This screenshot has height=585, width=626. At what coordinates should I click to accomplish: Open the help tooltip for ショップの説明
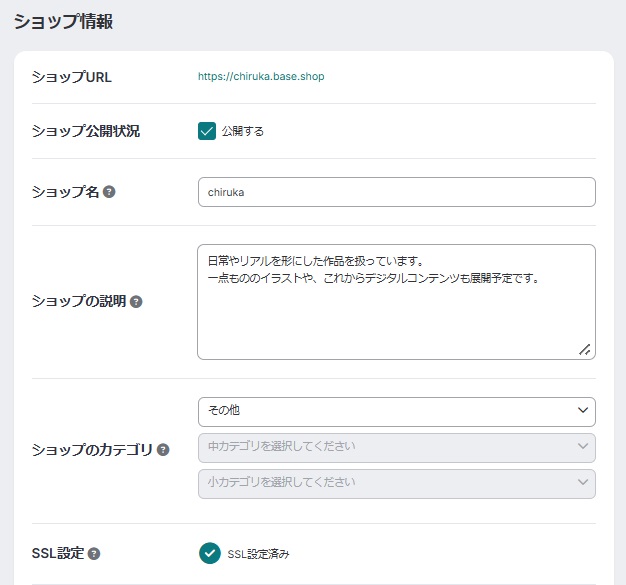click(x=136, y=301)
